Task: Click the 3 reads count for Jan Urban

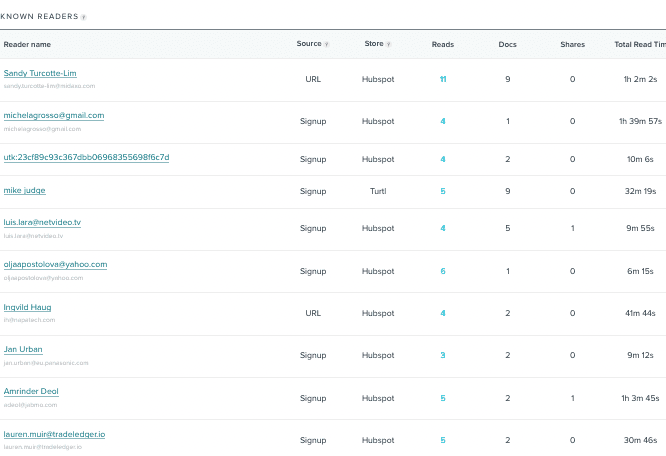Action: pos(443,355)
